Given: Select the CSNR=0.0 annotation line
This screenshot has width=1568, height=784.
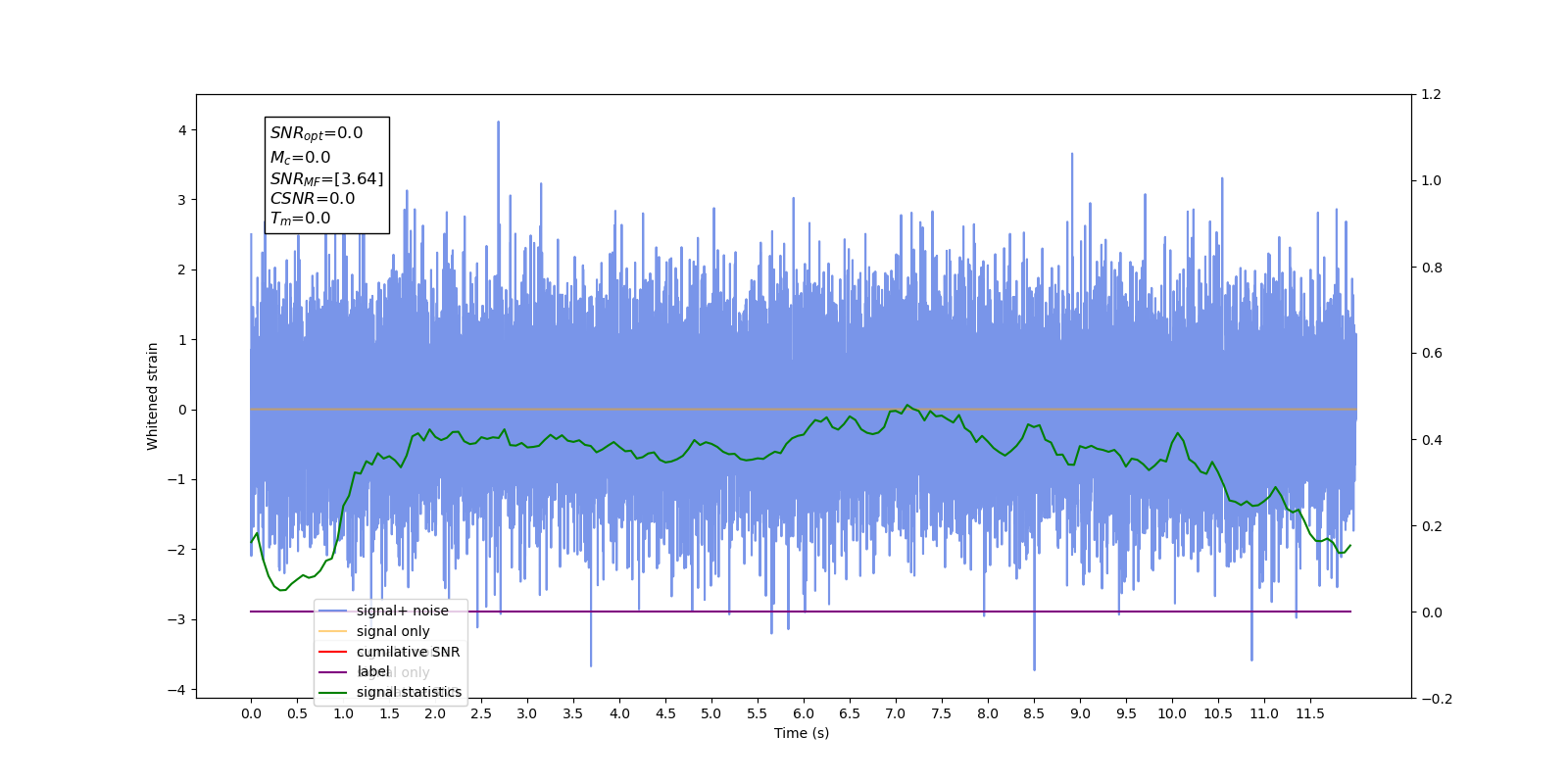Looking at the screenshot, I should (313, 199).
